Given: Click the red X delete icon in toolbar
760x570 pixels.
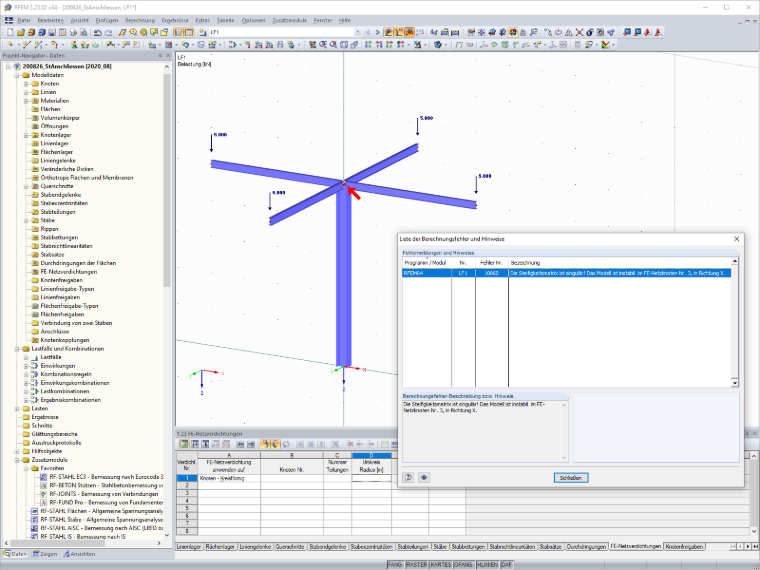Looking at the screenshot, I should click(579, 32).
